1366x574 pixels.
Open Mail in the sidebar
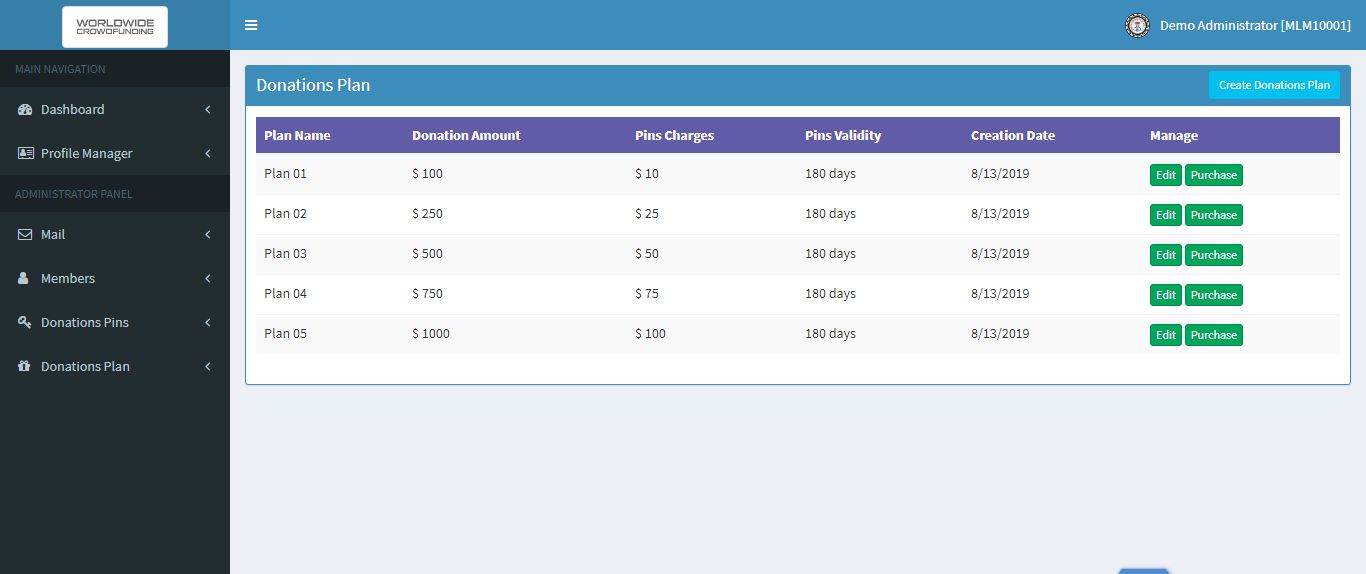pos(115,234)
